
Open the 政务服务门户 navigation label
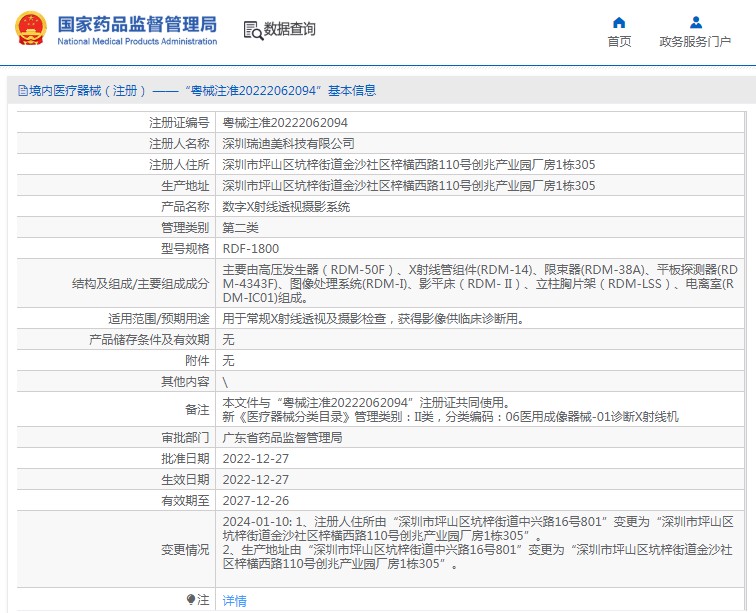coord(695,41)
